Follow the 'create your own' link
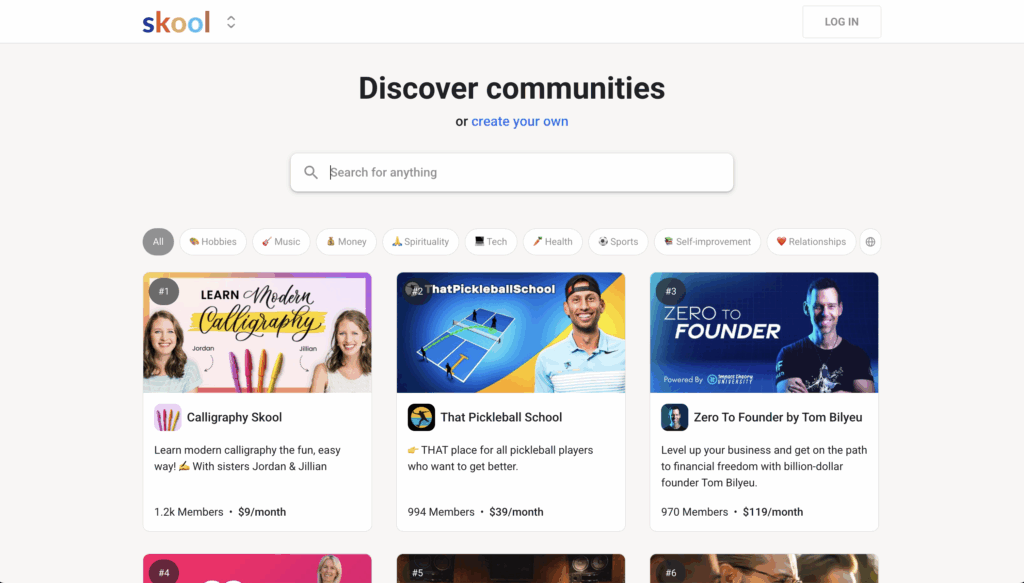This screenshot has width=1024, height=583. click(520, 121)
